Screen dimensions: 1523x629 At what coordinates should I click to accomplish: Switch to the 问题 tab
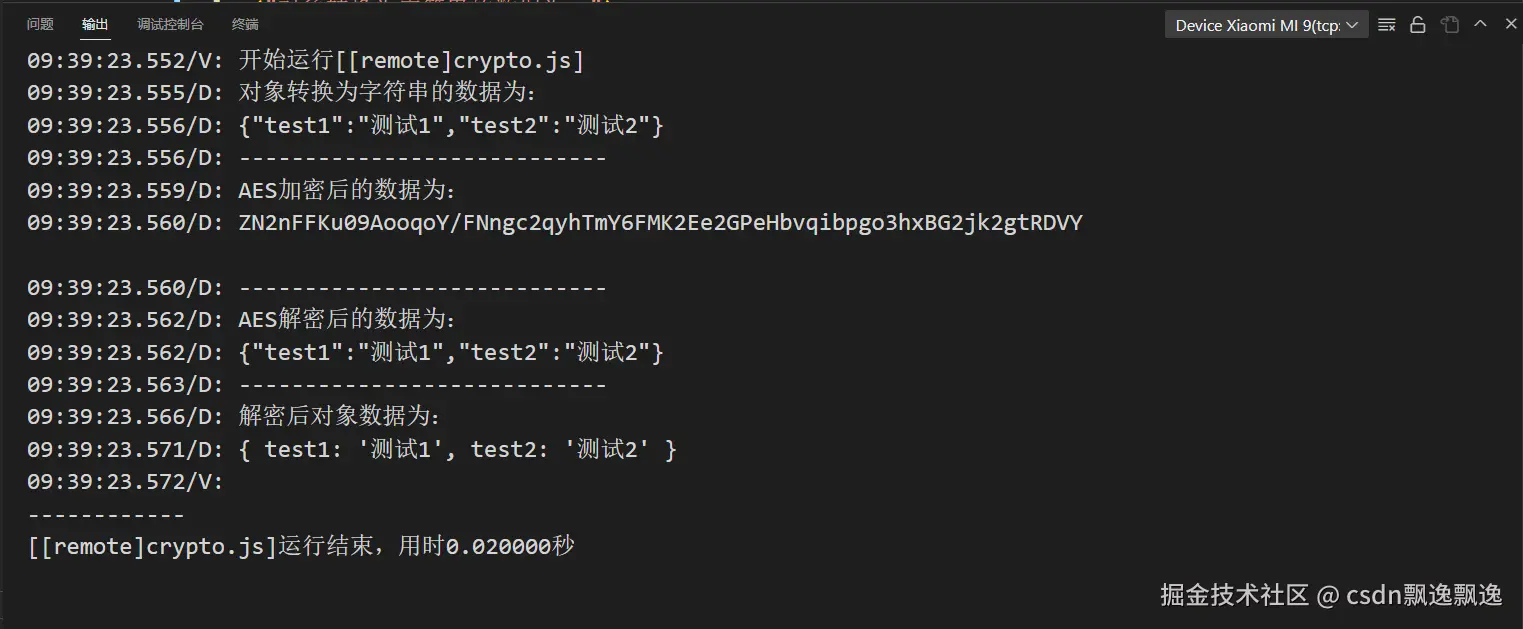tap(40, 25)
